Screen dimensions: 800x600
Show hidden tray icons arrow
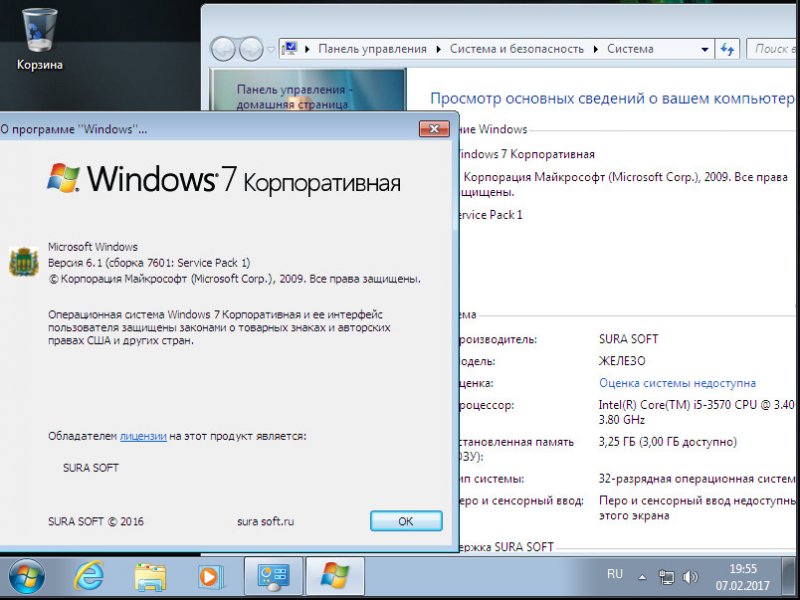[642, 577]
